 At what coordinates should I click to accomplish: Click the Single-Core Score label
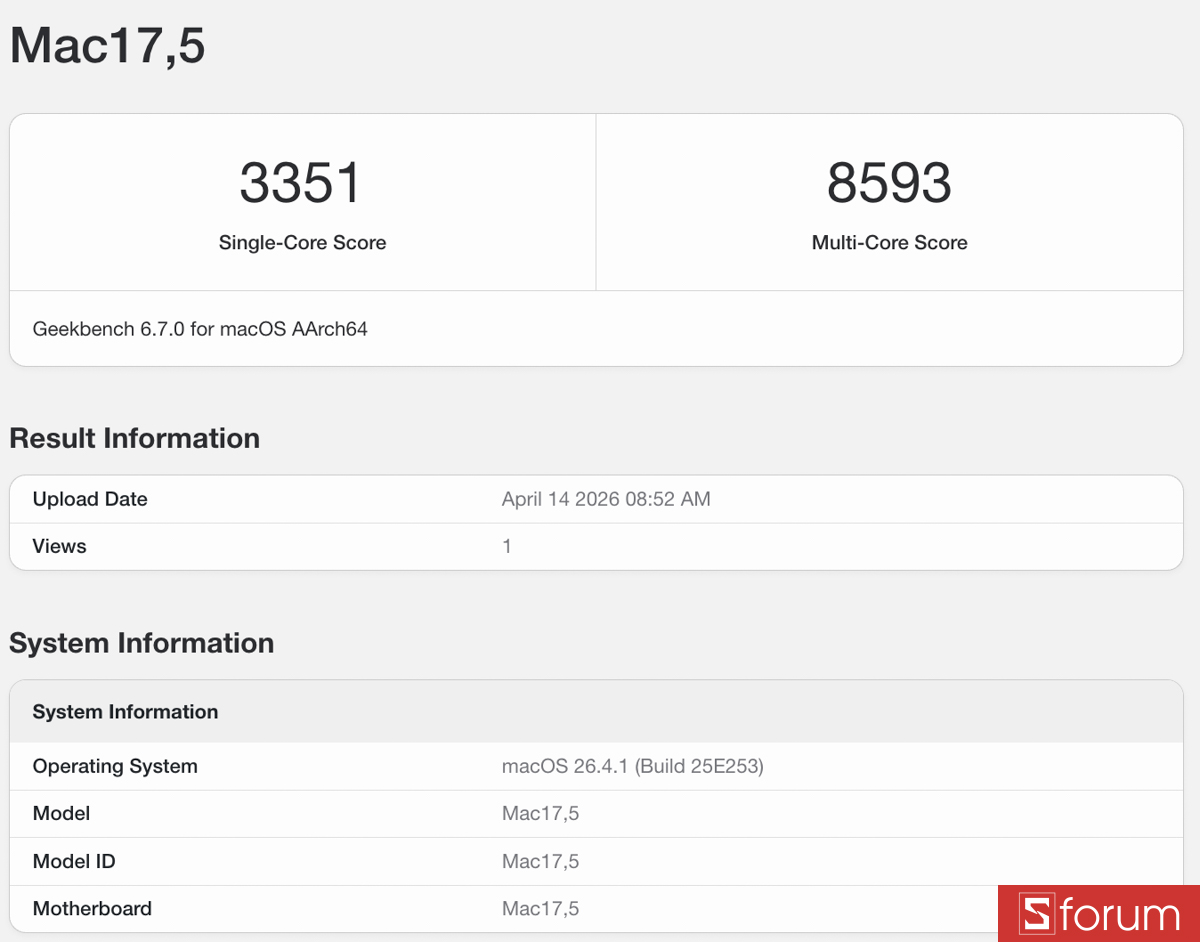(x=302, y=242)
